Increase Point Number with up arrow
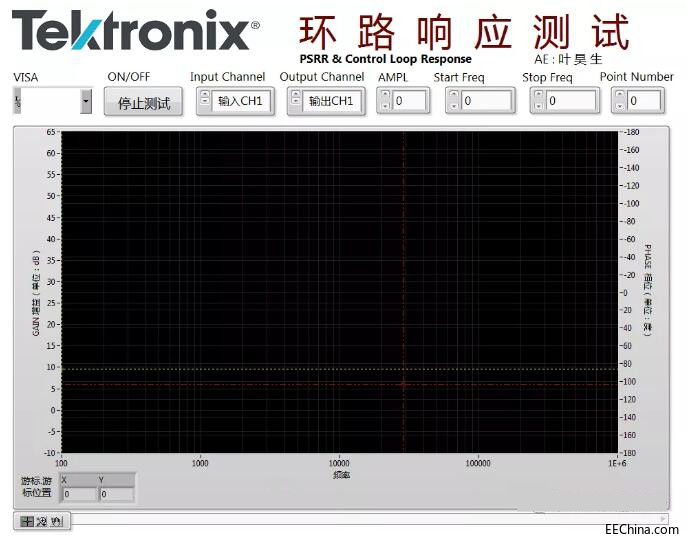687x542 pixels. point(620,96)
